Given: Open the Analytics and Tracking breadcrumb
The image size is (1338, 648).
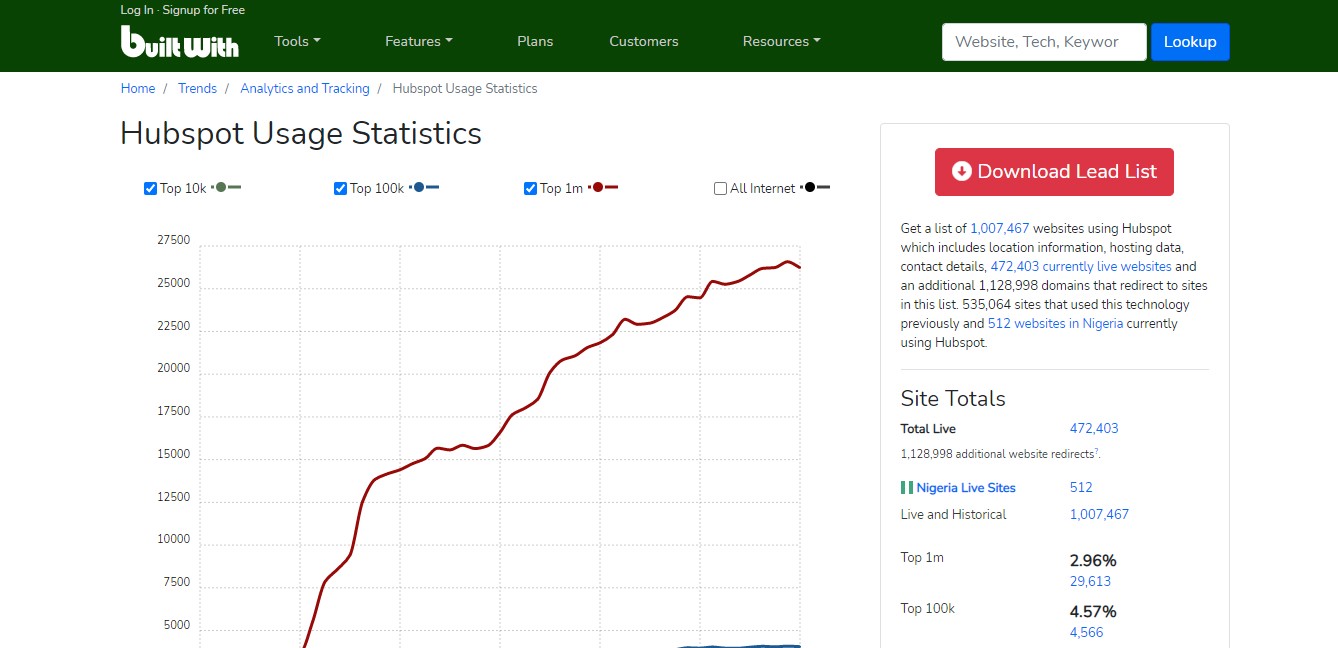Looking at the screenshot, I should 305,88.
